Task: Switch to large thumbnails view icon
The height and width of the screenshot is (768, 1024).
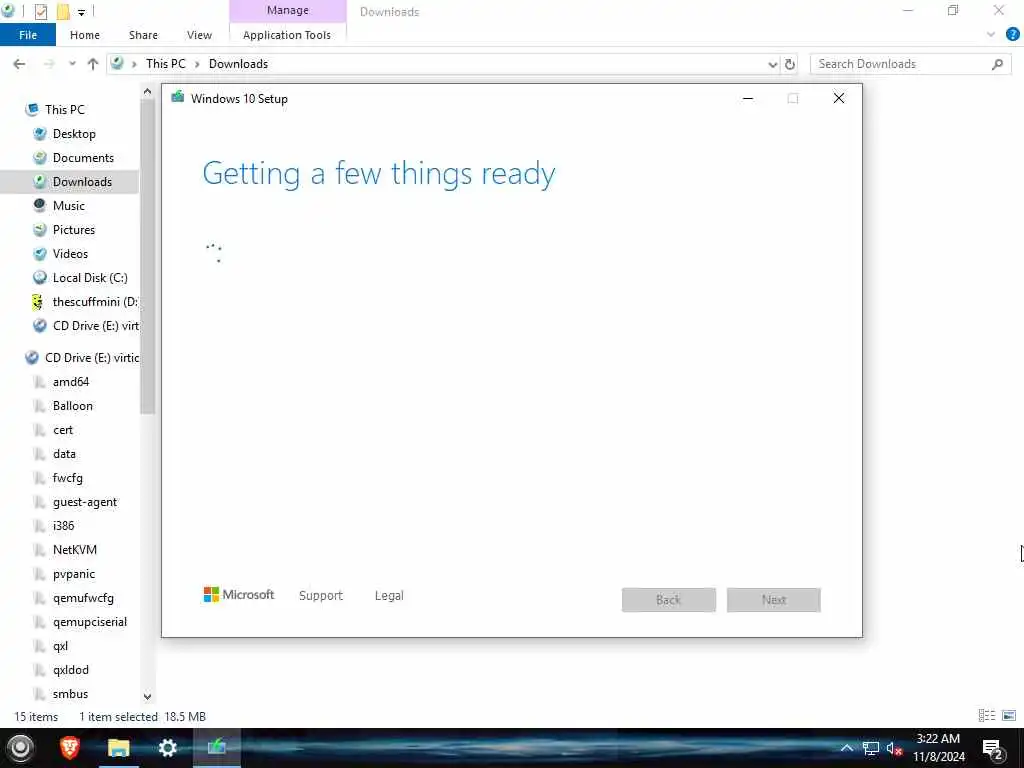Action: (x=1009, y=716)
